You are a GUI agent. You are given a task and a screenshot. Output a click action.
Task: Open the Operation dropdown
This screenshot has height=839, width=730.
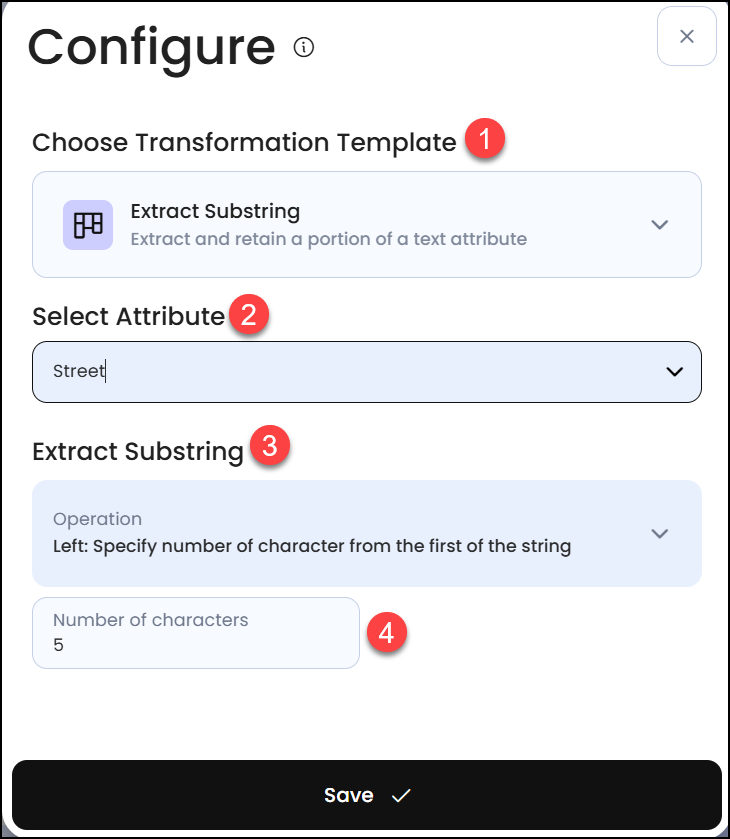click(366, 533)
